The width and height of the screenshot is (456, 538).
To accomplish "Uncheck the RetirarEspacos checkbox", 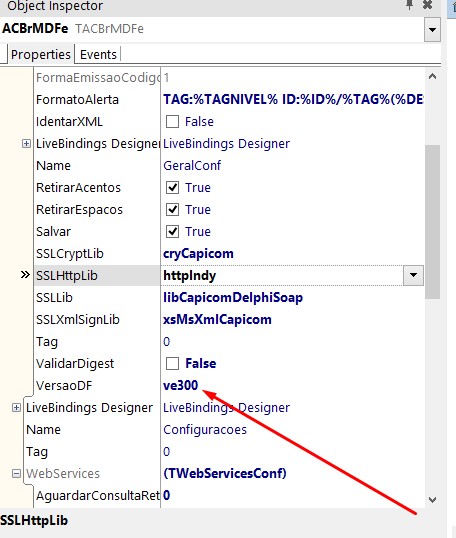I will point(172,210).
